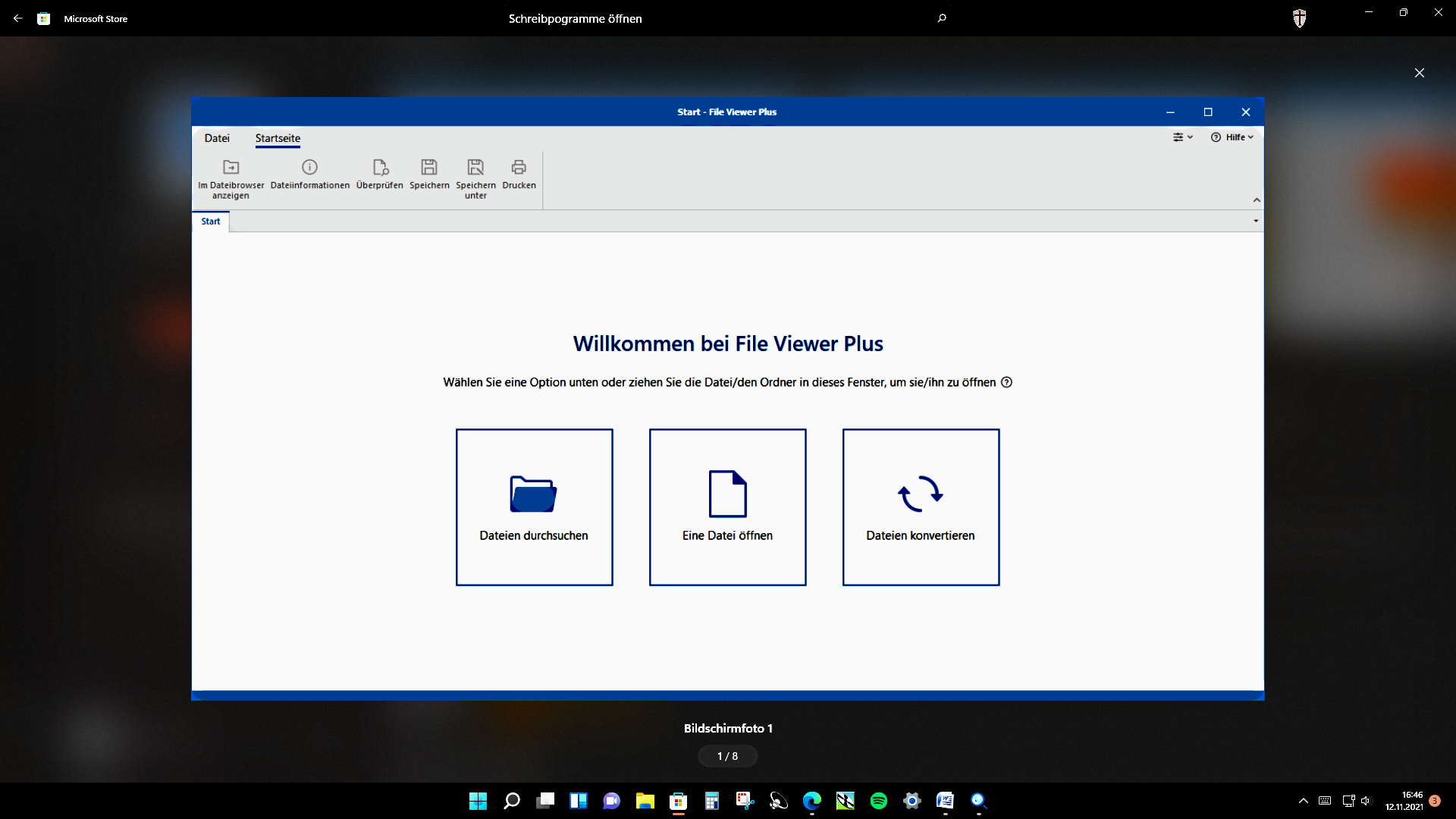Image resolution: width=1456 pixels, height=819 pixels.
Task: Open Spotify from the taskbar
Action: coord(879,801)
